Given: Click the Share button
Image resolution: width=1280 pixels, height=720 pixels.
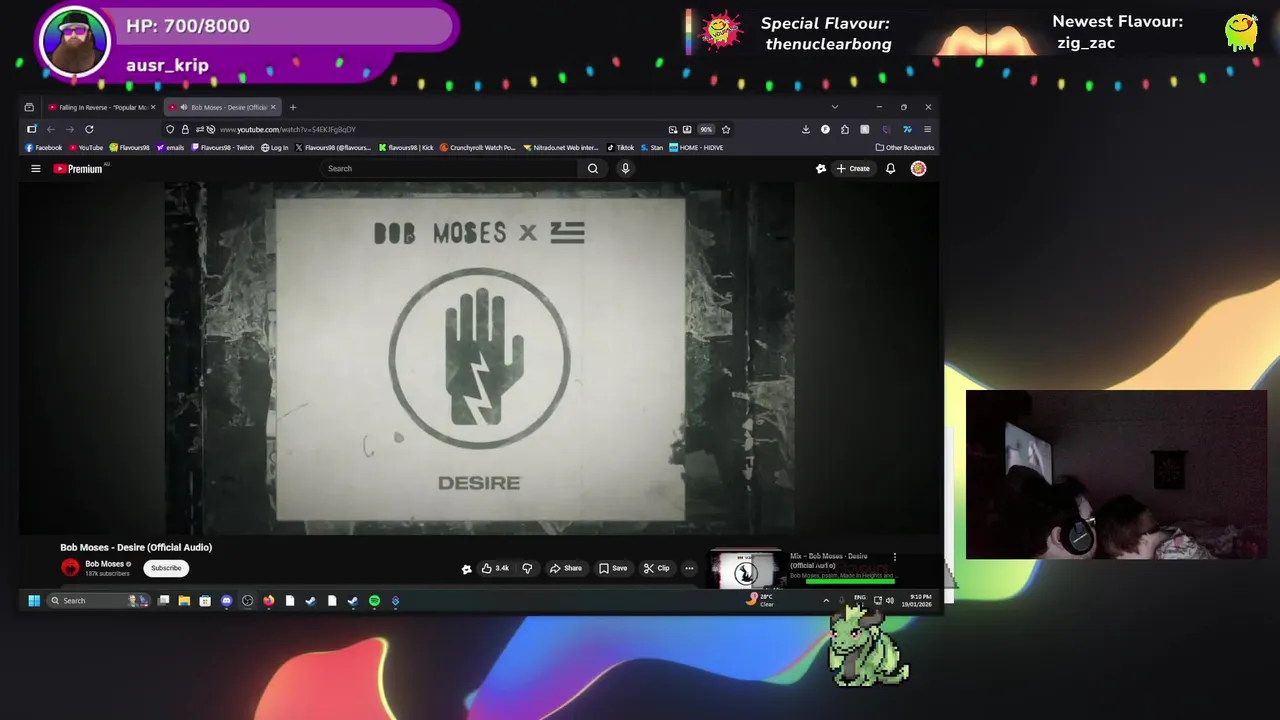Looking at the screenshot, I should 566,568.
